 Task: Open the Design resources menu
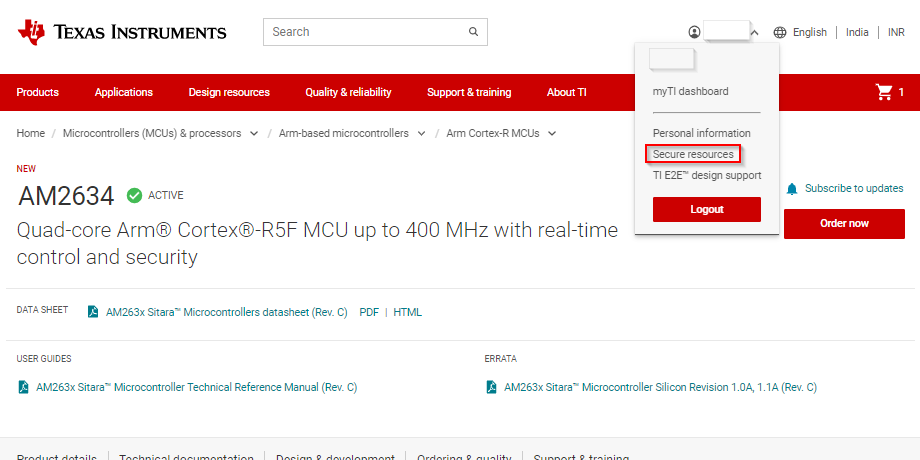coord(229,92)
